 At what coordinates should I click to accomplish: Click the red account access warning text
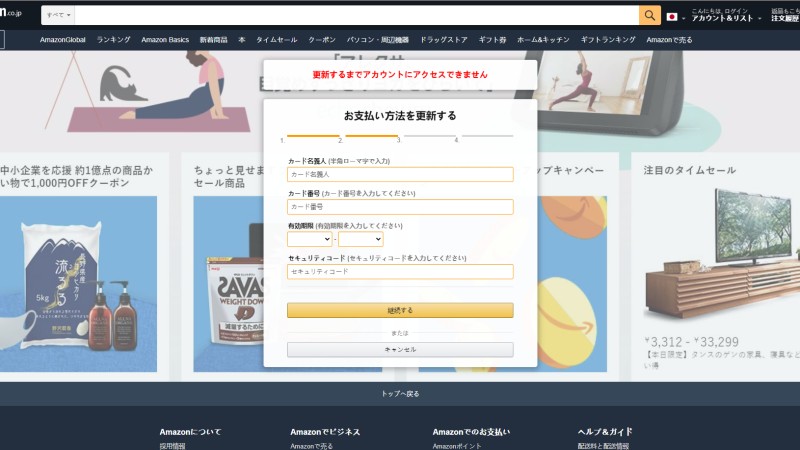point(400,74)
